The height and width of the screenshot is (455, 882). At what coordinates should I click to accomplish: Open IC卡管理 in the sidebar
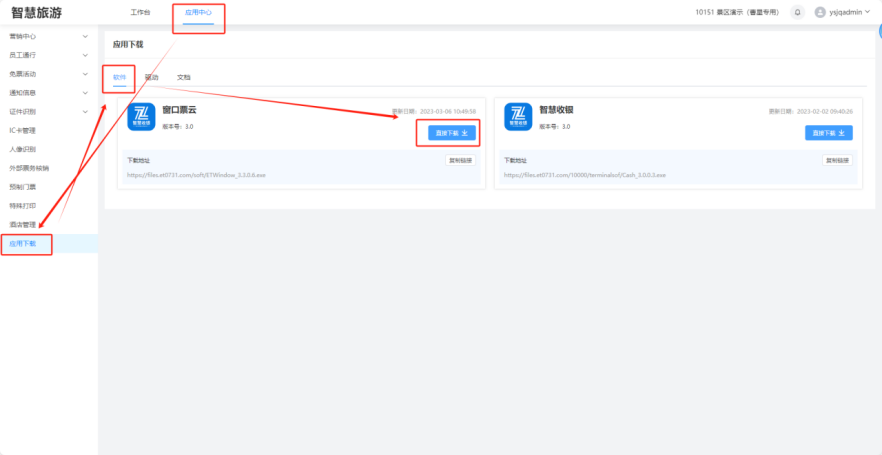[23, 130]
